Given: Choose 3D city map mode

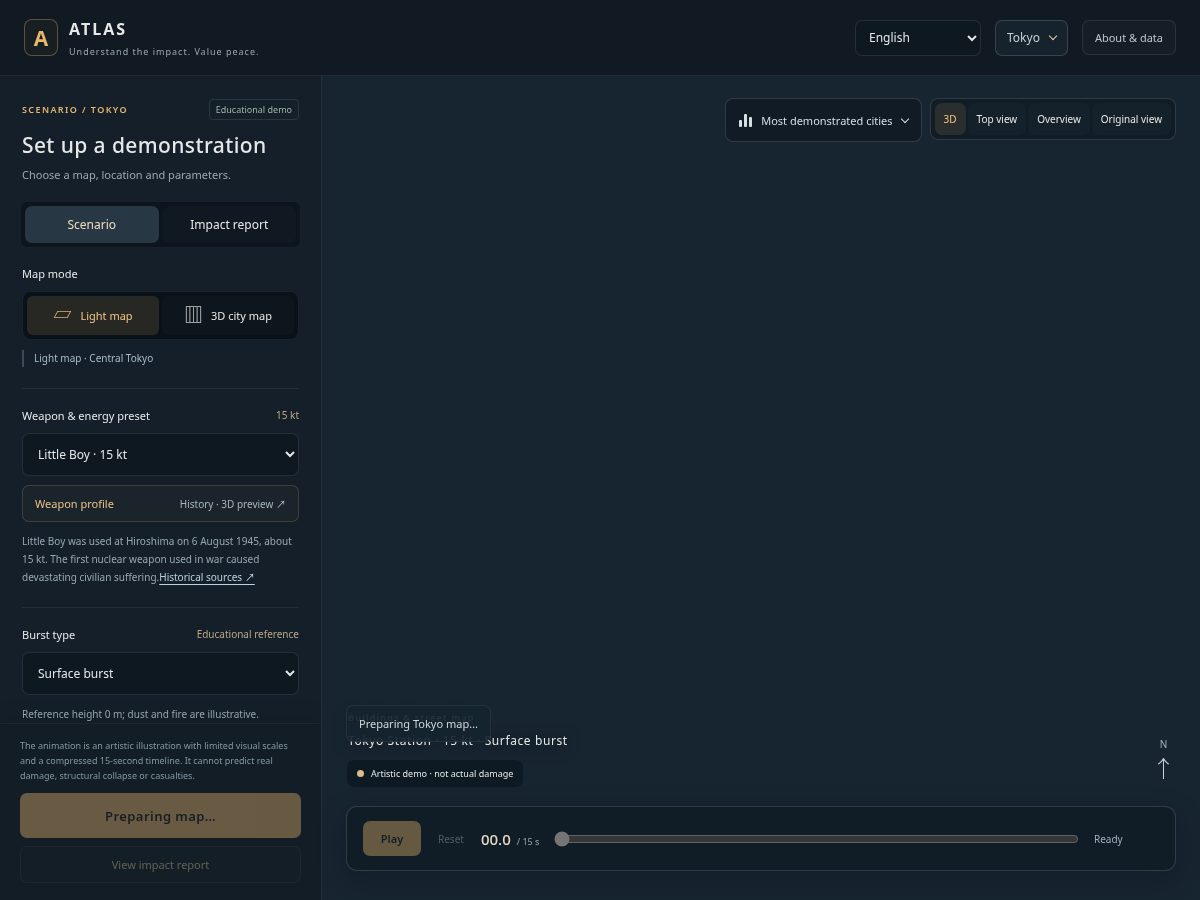Looking at the screenshot, I should click(229, 315).
